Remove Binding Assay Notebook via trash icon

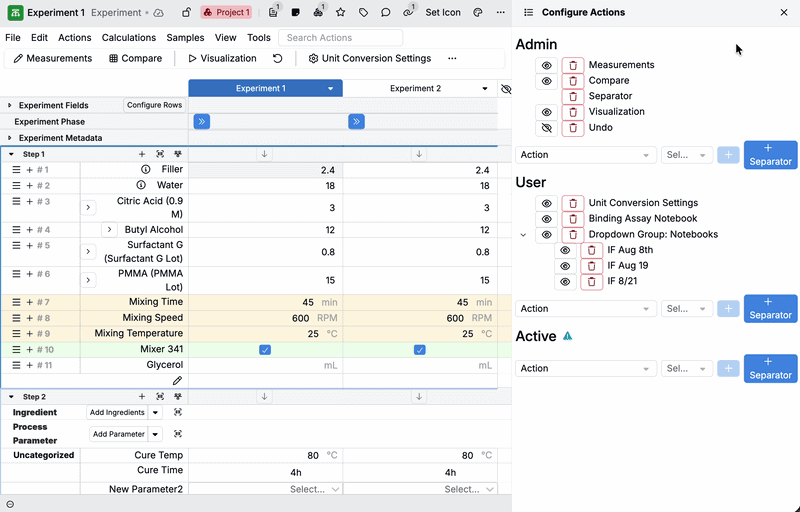(x=572, y=219)
